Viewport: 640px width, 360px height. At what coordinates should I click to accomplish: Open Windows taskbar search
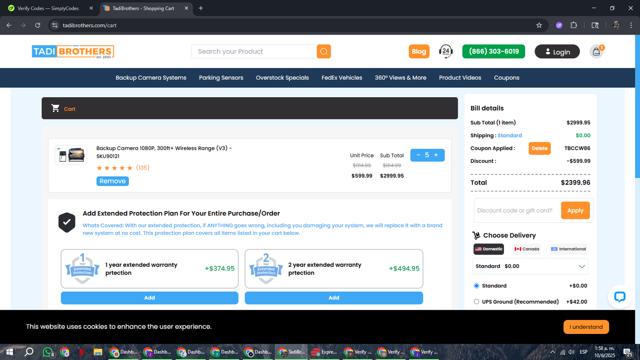tap(29, 352)
